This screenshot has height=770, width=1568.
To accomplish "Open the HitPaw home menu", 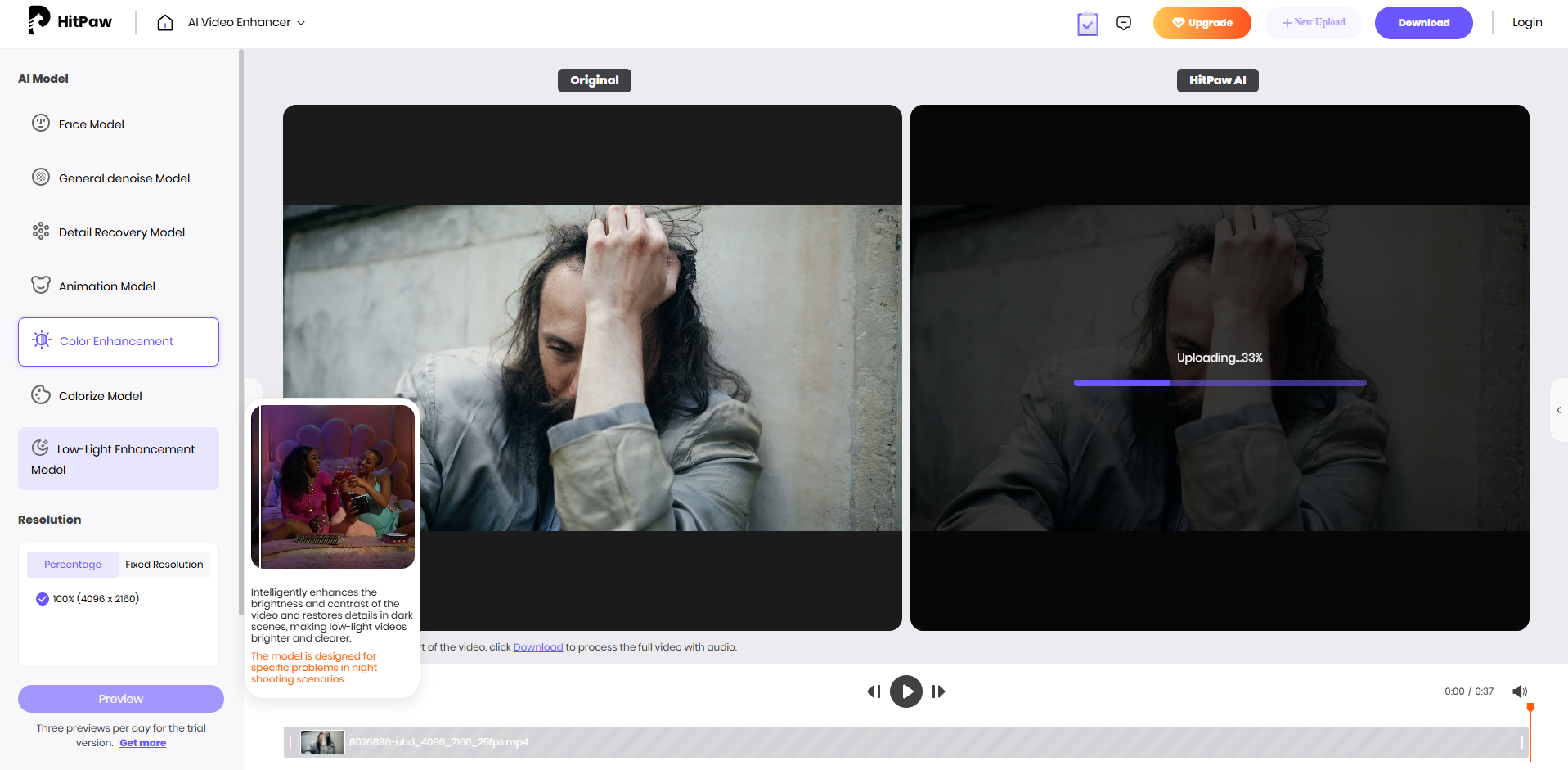I will [x=164, y=23].
